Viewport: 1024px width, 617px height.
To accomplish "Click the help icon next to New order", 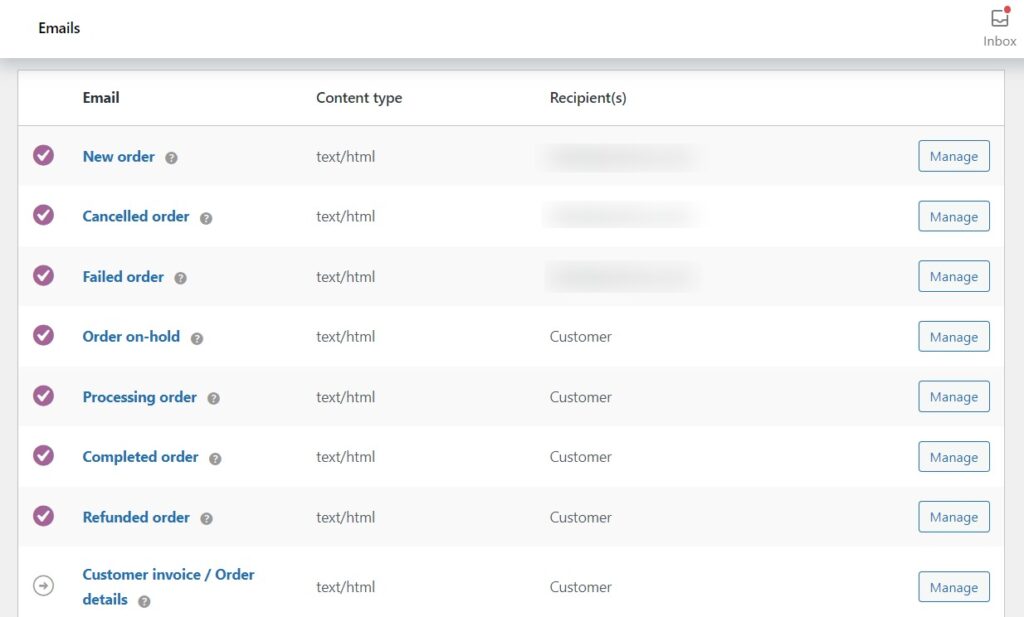I will pyautogui.click(x=171, y=157).
